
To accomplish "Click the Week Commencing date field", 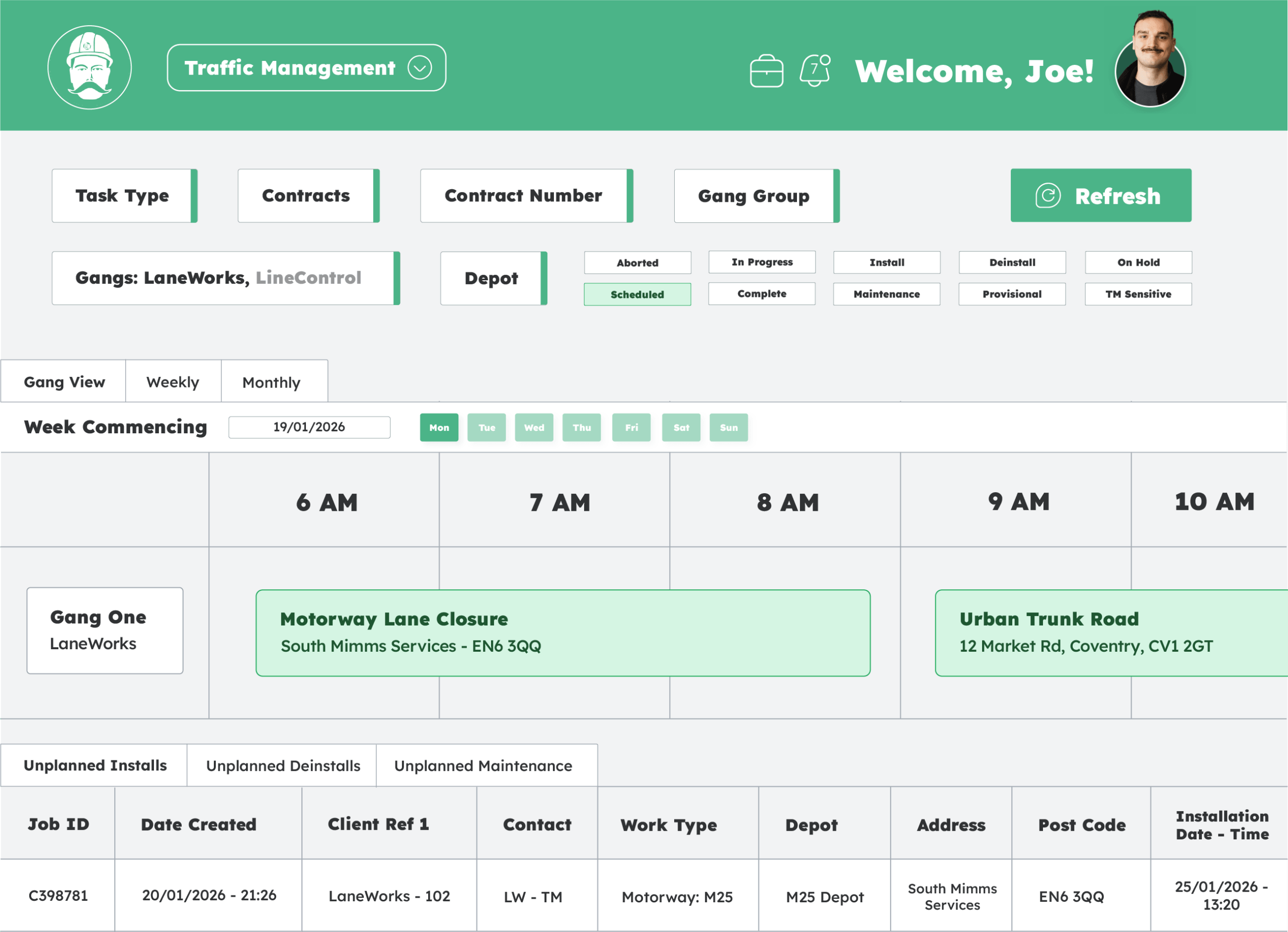I will coord(309,427).
